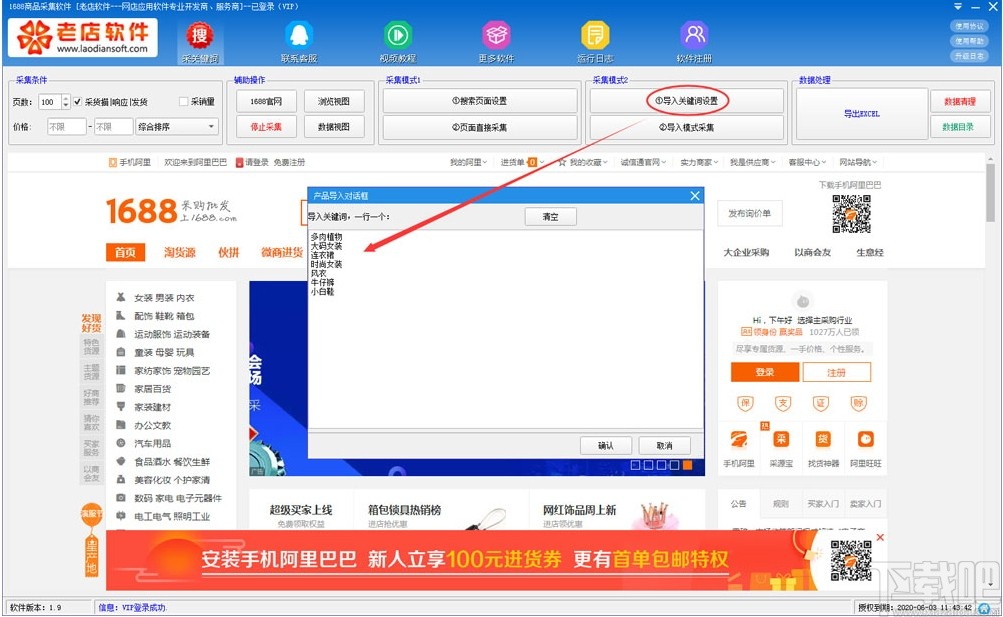This screenshot has width=1003, height=617.
Task: View the 运行日志 run log icon
Action: (594, 38)
